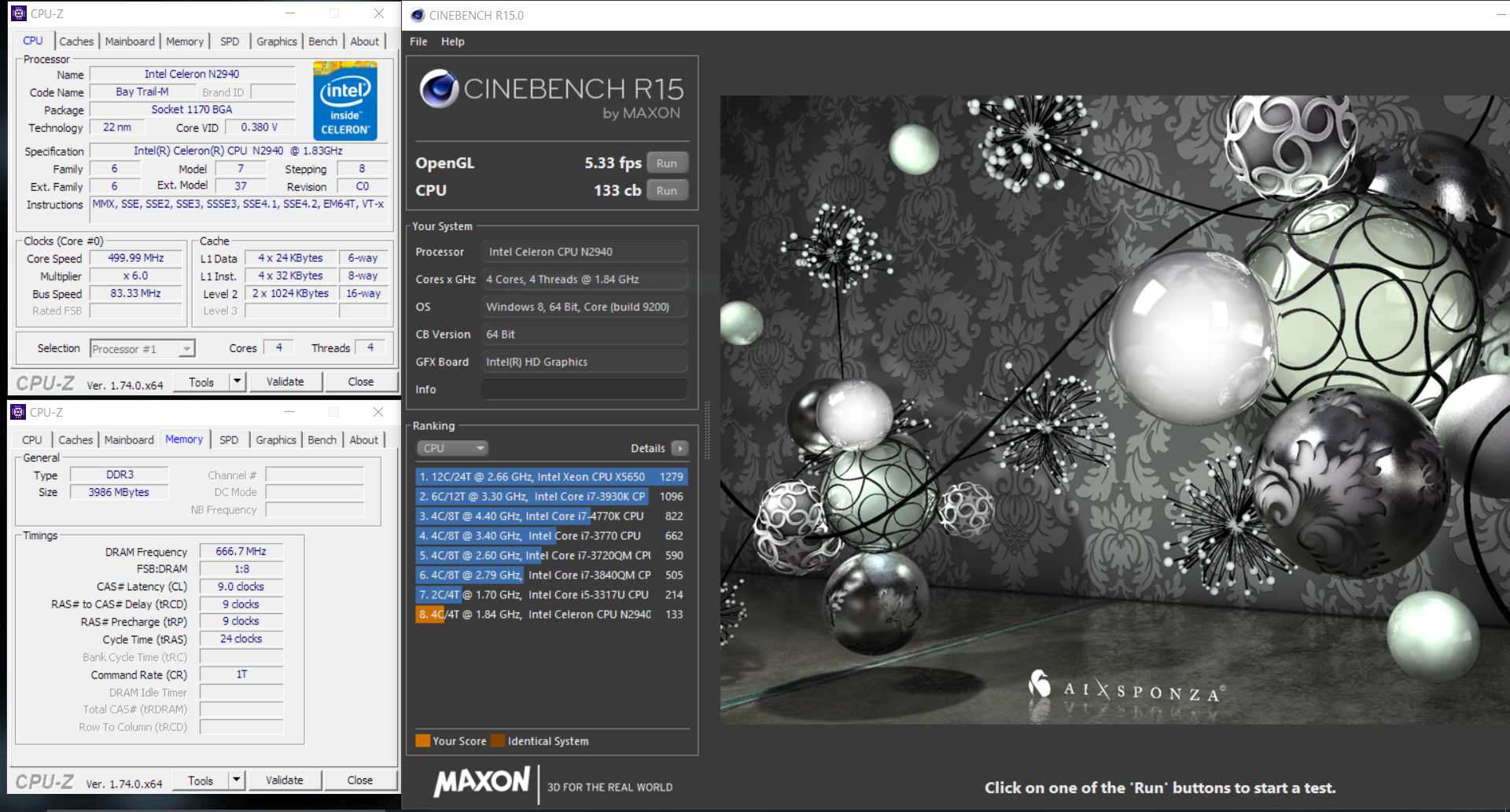Click Tools button in lower CPU-Z window

click(x=201, y=780)
